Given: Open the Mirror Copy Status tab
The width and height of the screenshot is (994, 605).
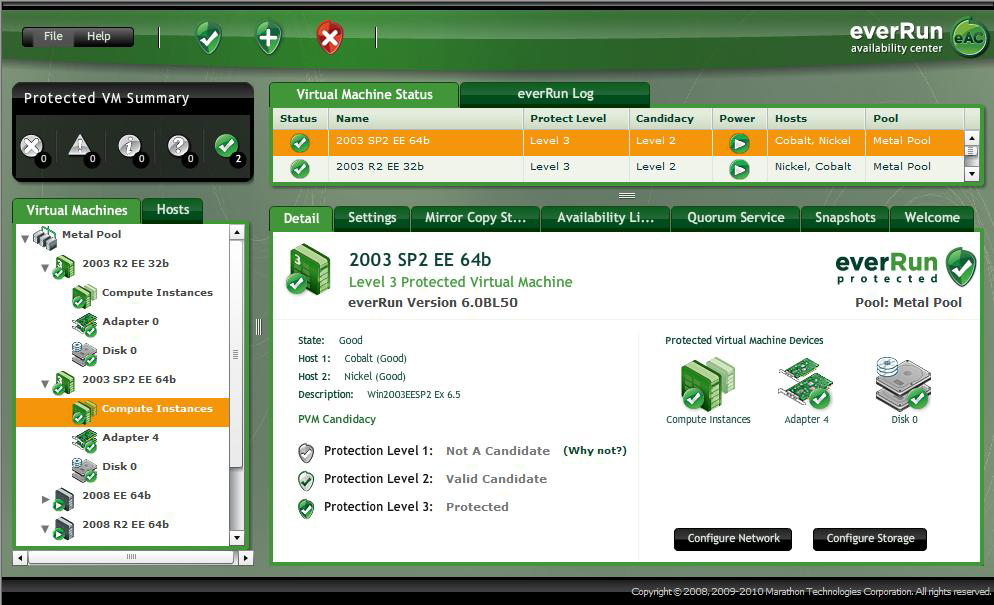Looking at the screenshot, I should point(475,218).
